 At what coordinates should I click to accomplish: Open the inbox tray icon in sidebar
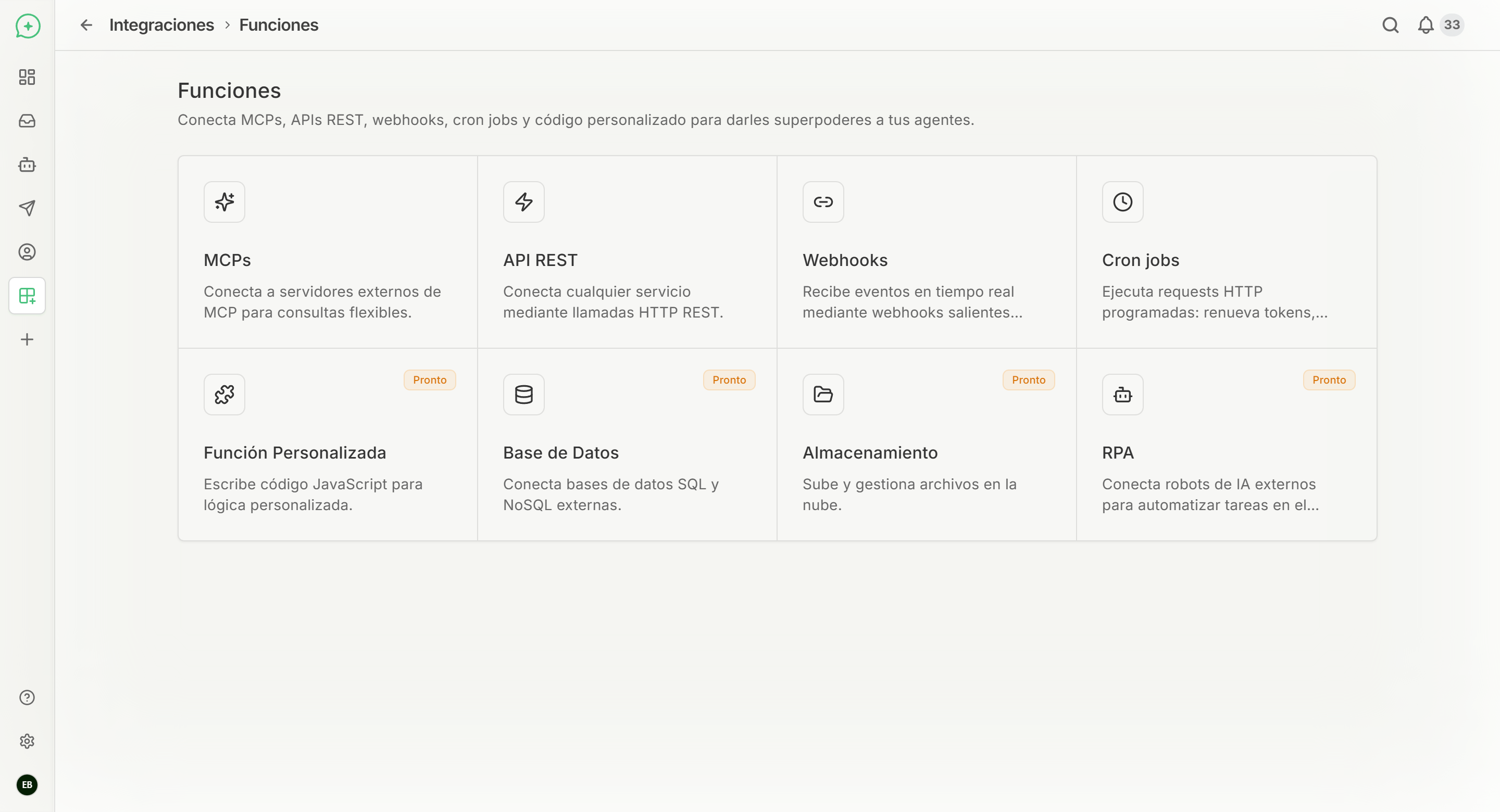(x=27, y=120)
